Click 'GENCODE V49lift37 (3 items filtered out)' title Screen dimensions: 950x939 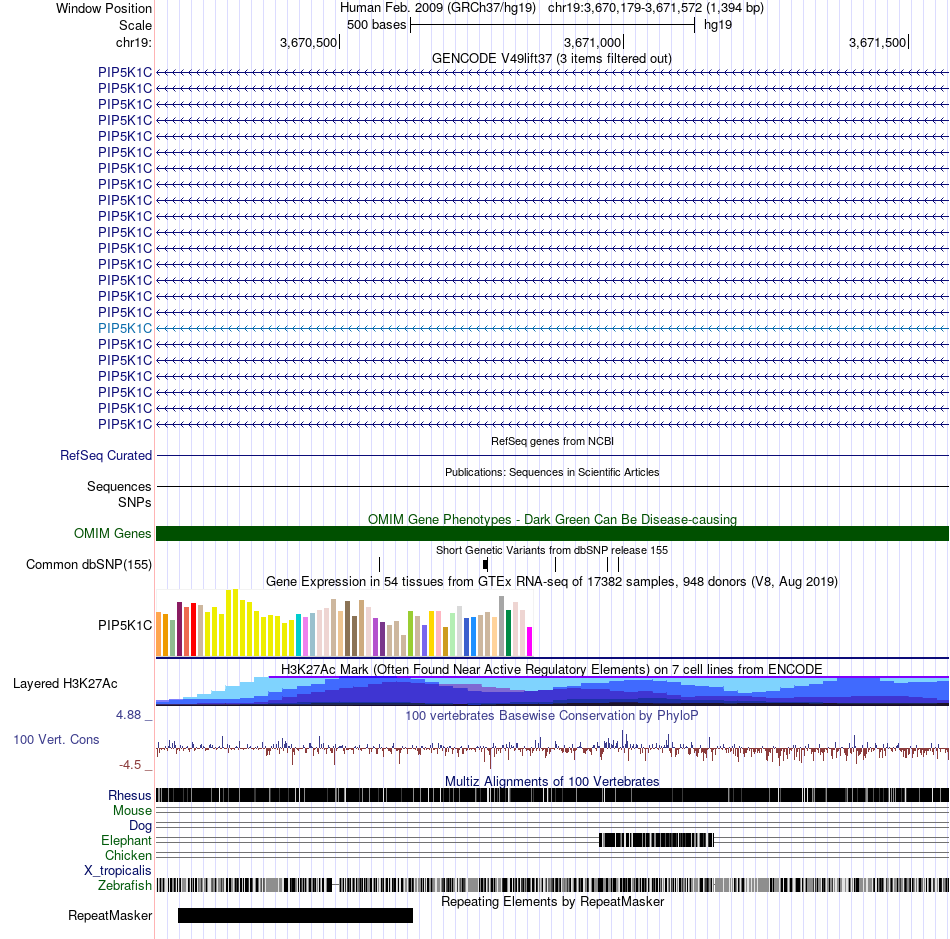(551, 59)
